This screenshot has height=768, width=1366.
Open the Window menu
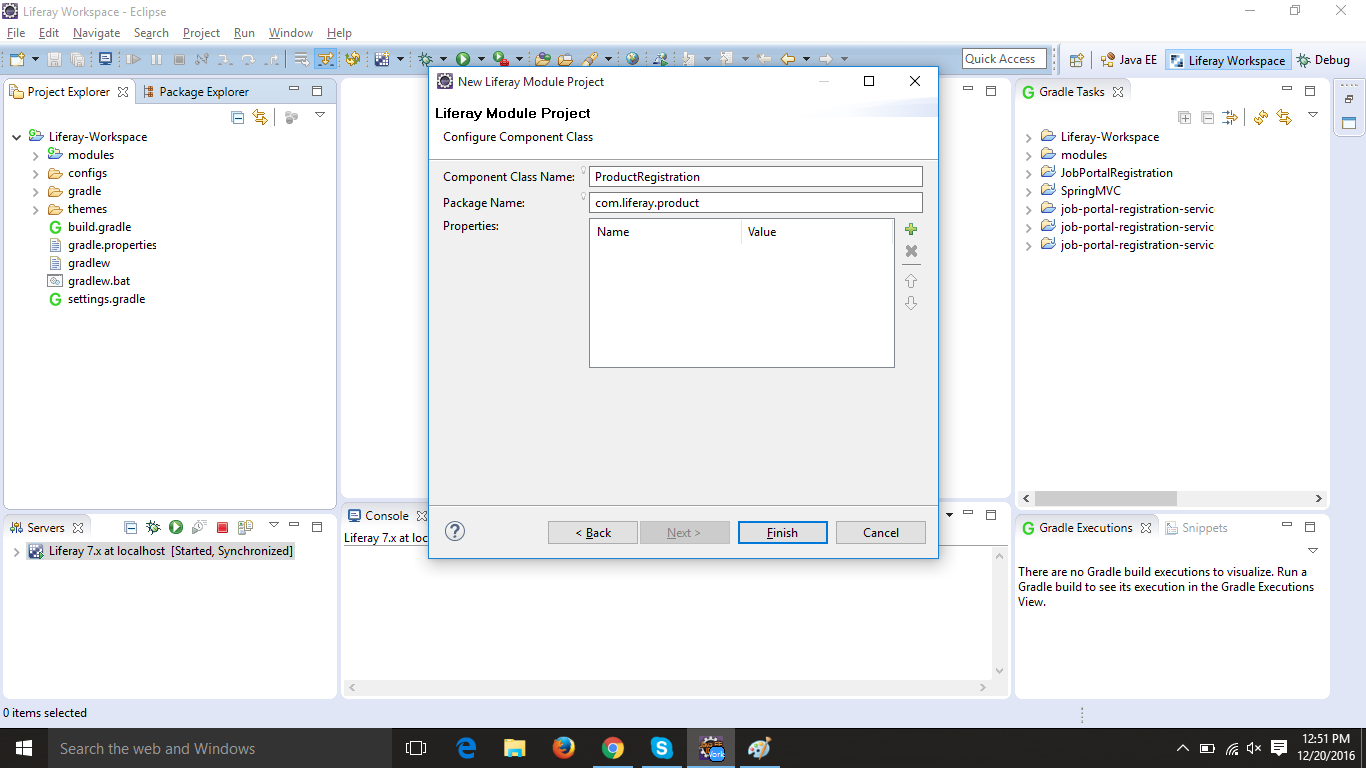tap(290, 32)
